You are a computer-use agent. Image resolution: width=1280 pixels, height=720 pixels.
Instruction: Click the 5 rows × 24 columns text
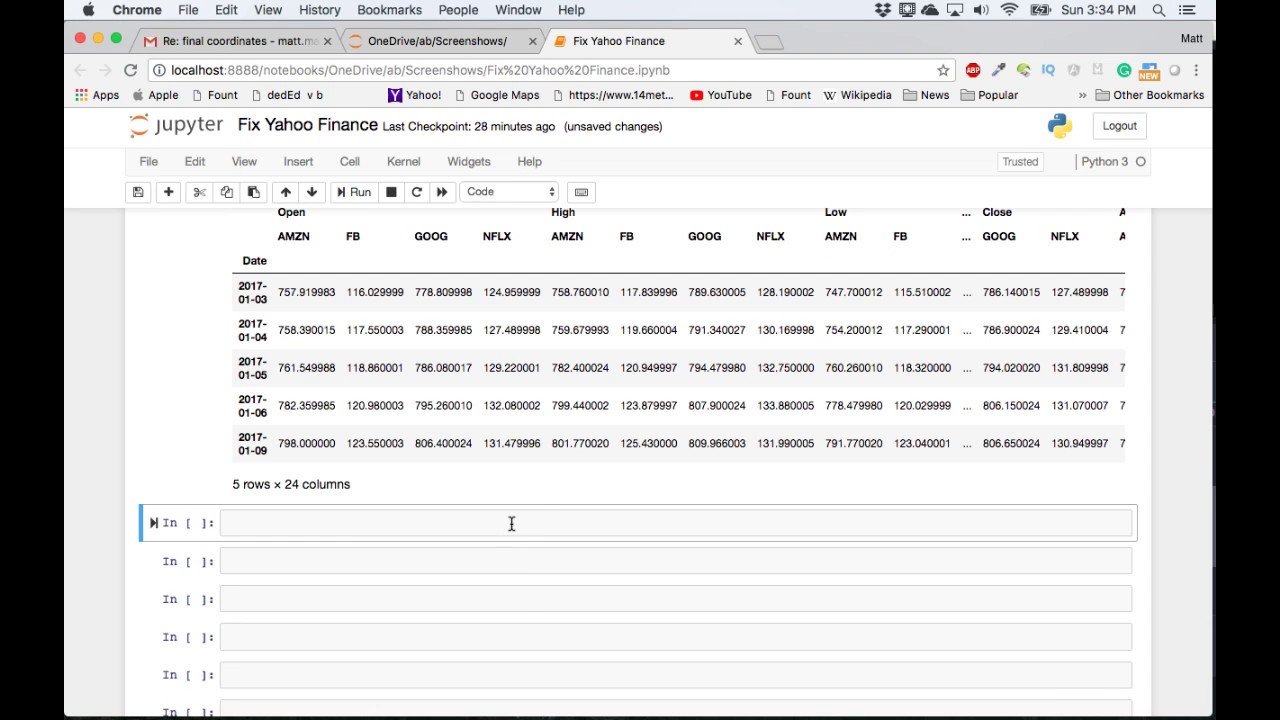[x=291, y=484]
